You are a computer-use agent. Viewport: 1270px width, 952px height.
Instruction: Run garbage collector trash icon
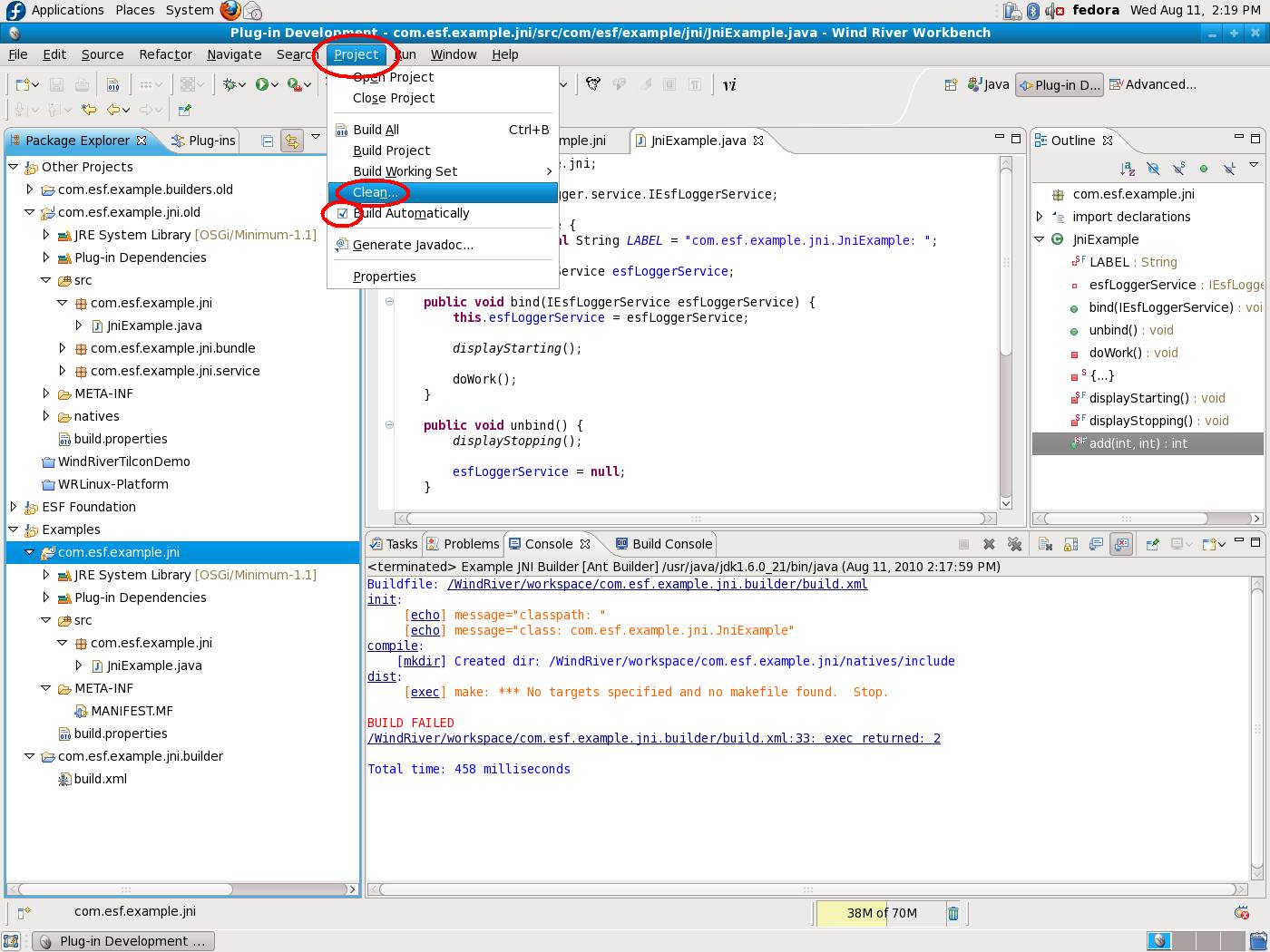[x=953, y=913]
